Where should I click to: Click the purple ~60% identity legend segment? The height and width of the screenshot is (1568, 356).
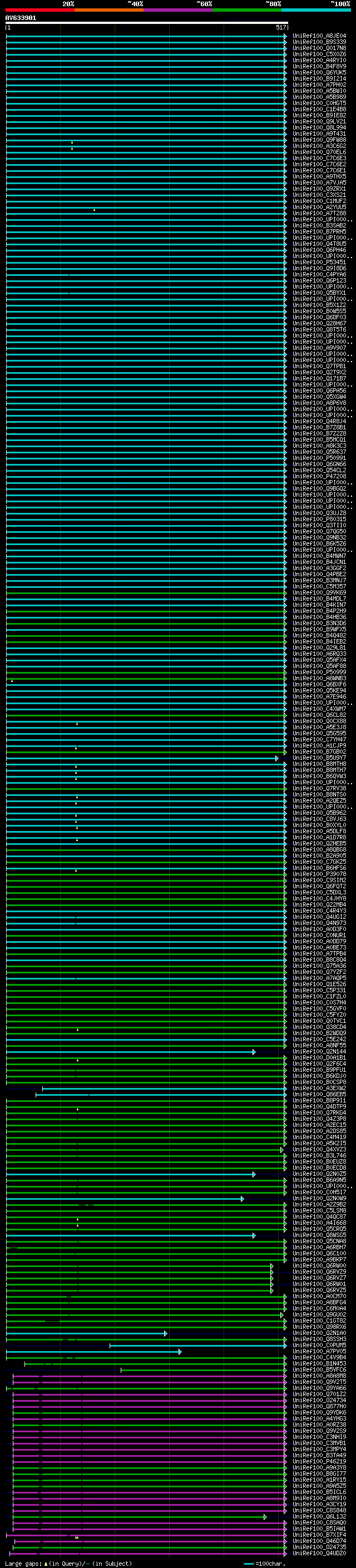coord(177,10)
